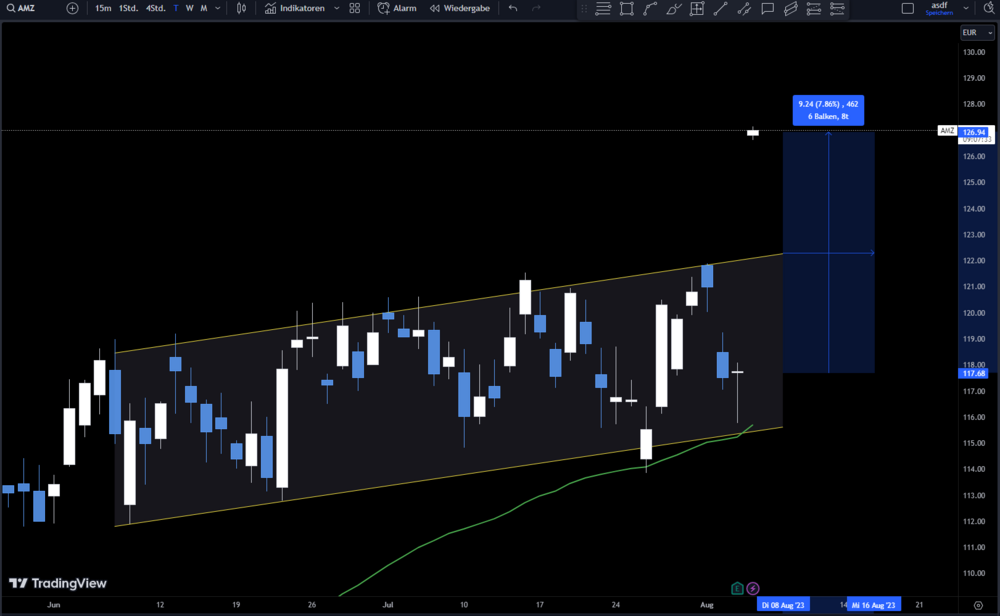The height and width of the screenshot is (616, 1000).
Task: Expand the indicator favorites dropdown arrow
Action: pos(337,8)
